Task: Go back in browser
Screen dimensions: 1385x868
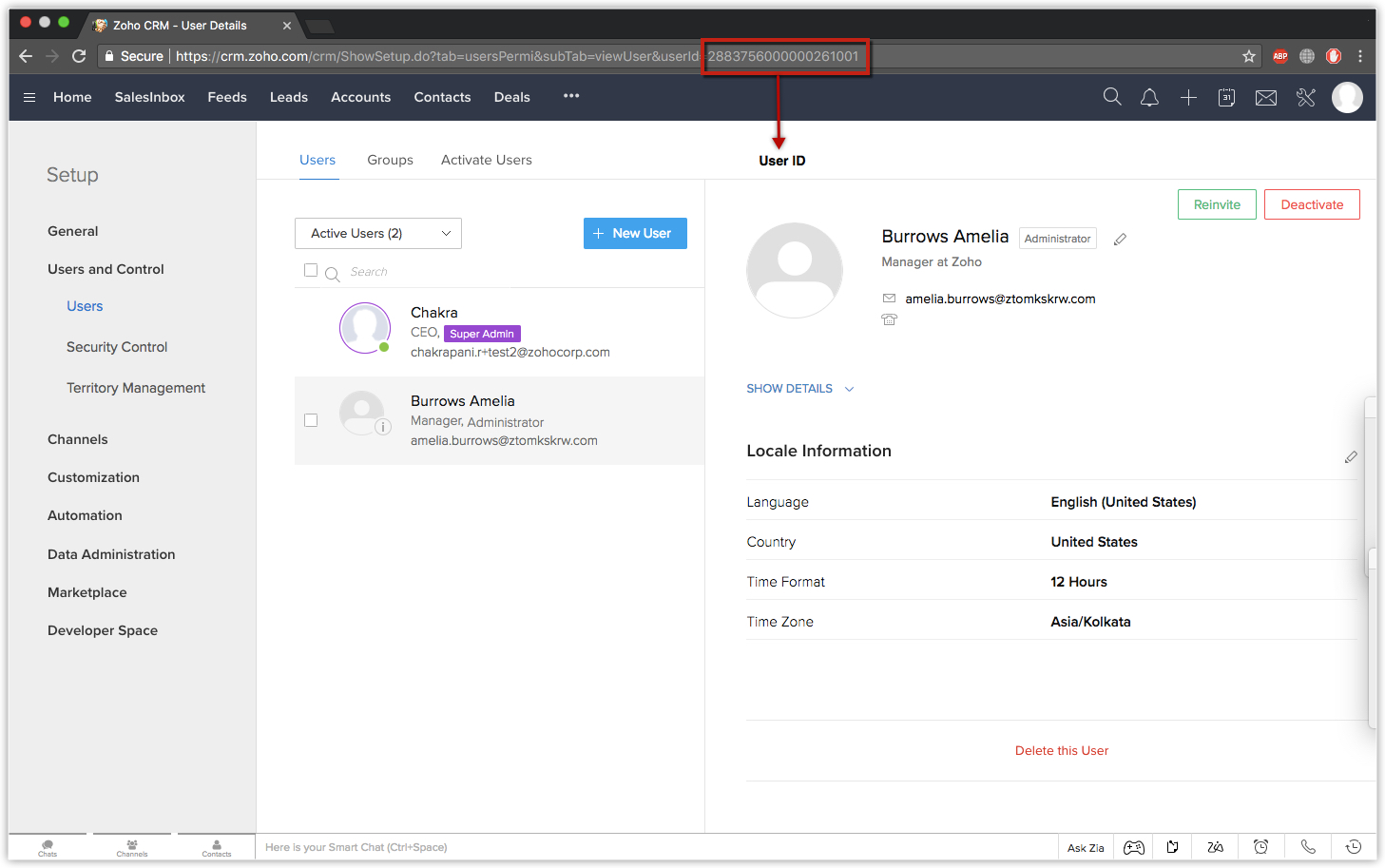Action: click(26, 56)
